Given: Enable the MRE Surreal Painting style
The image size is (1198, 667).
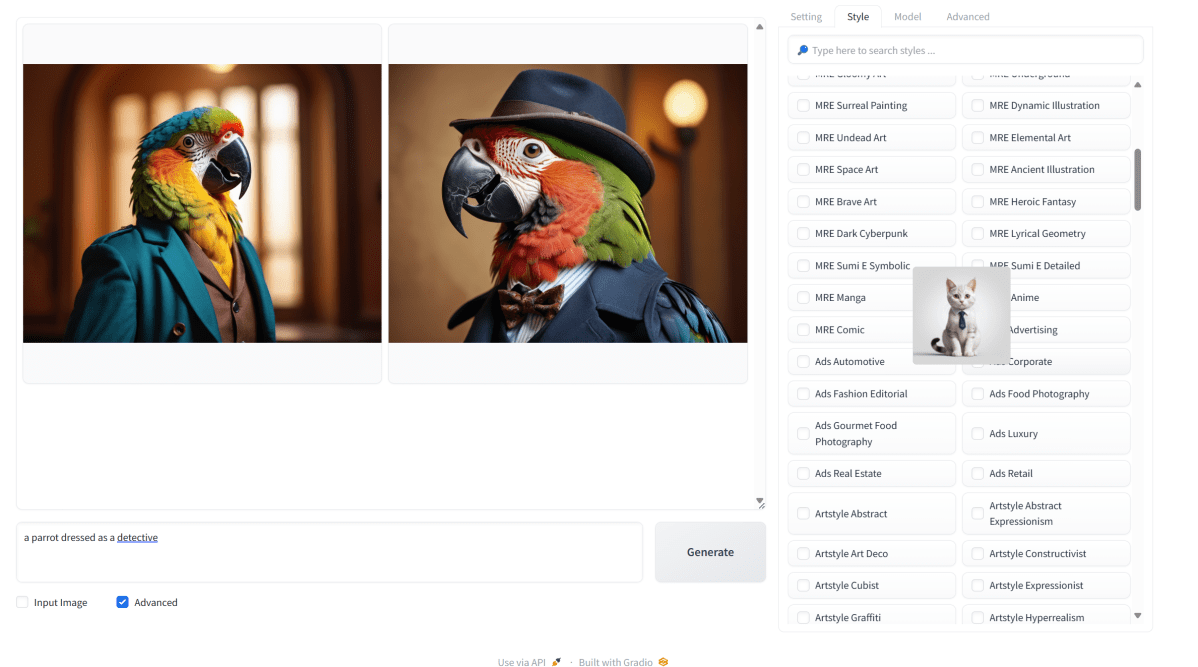Looking at the screenshot, I should [x=803, y=106].
